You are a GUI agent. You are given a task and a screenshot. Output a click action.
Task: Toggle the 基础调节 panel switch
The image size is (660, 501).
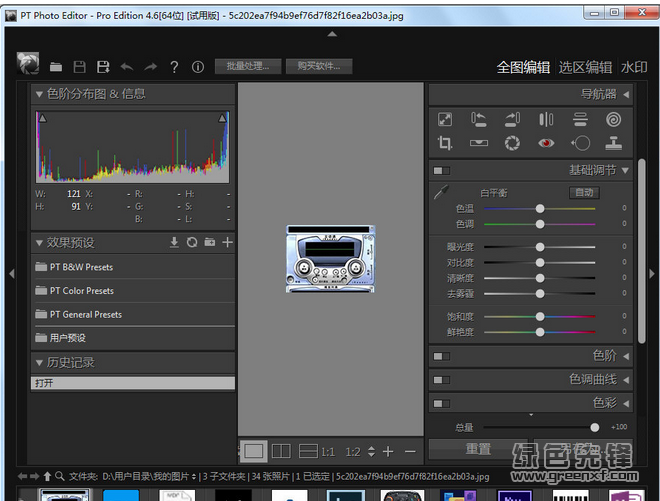(441, 171)
